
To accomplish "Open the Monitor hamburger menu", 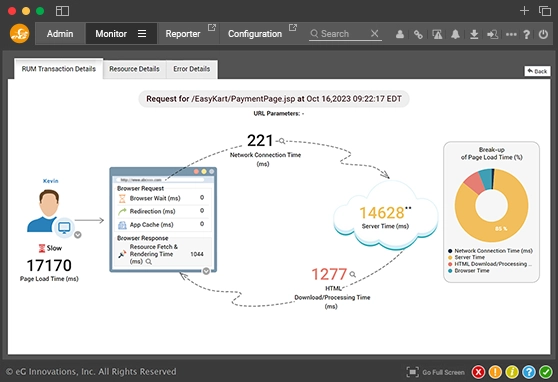I will coord(142,33).
